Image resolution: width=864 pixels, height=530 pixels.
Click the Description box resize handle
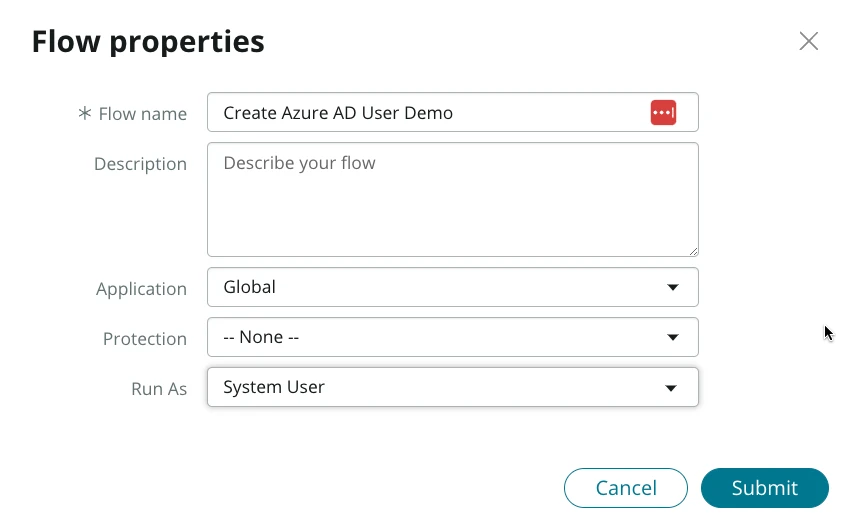(692, 250)
